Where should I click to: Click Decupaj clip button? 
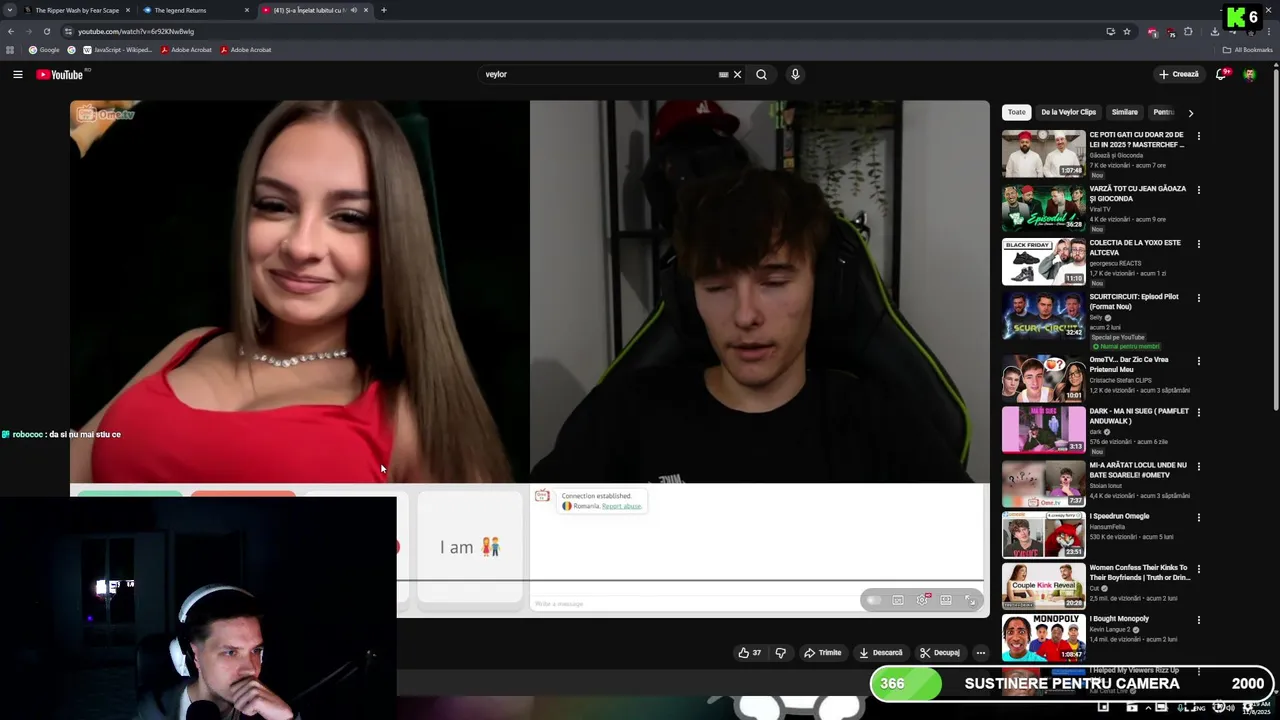click(x=940, y=653)
